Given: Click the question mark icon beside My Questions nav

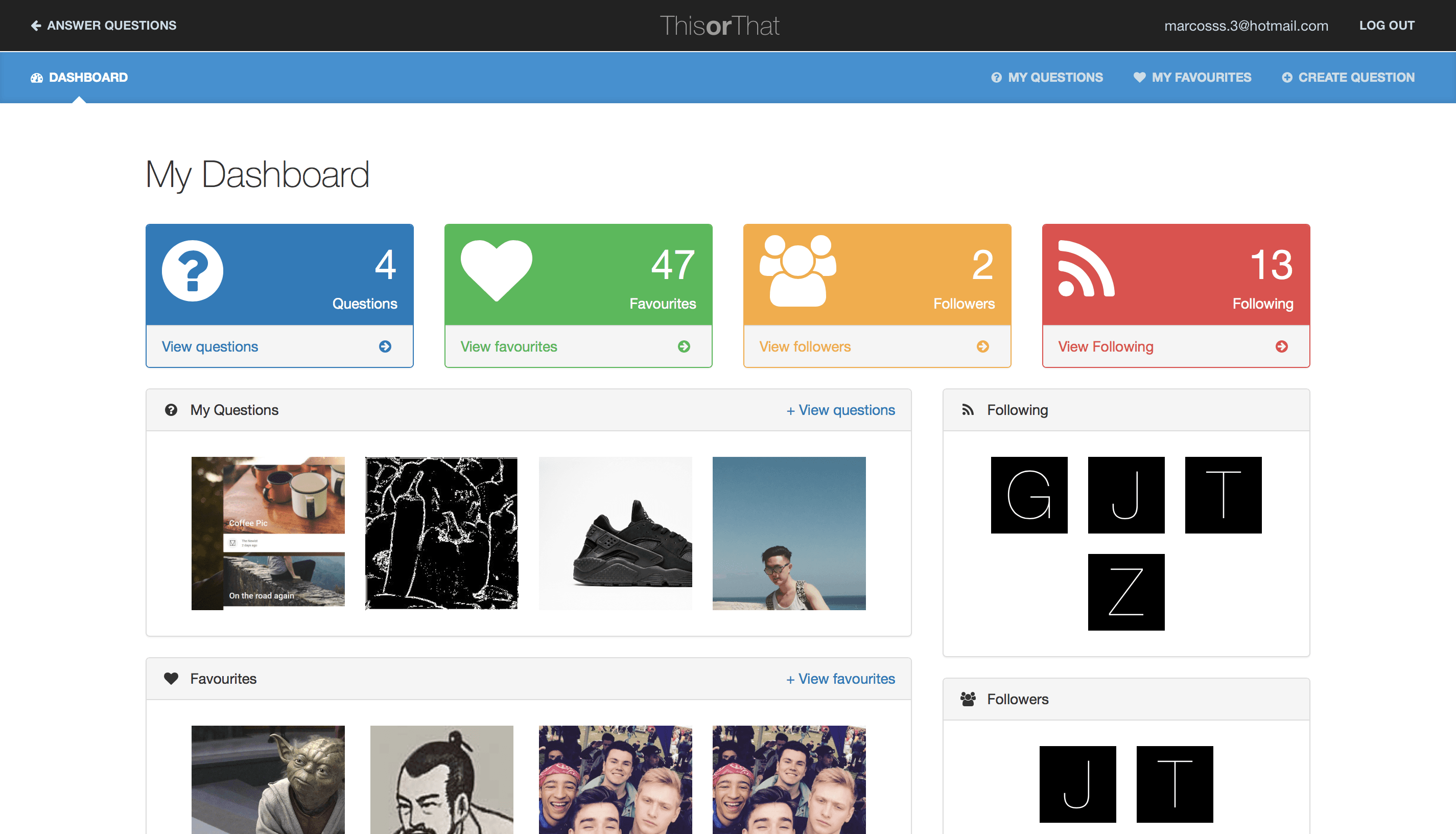Looking at the screenshot, I should tap(996, 77).
